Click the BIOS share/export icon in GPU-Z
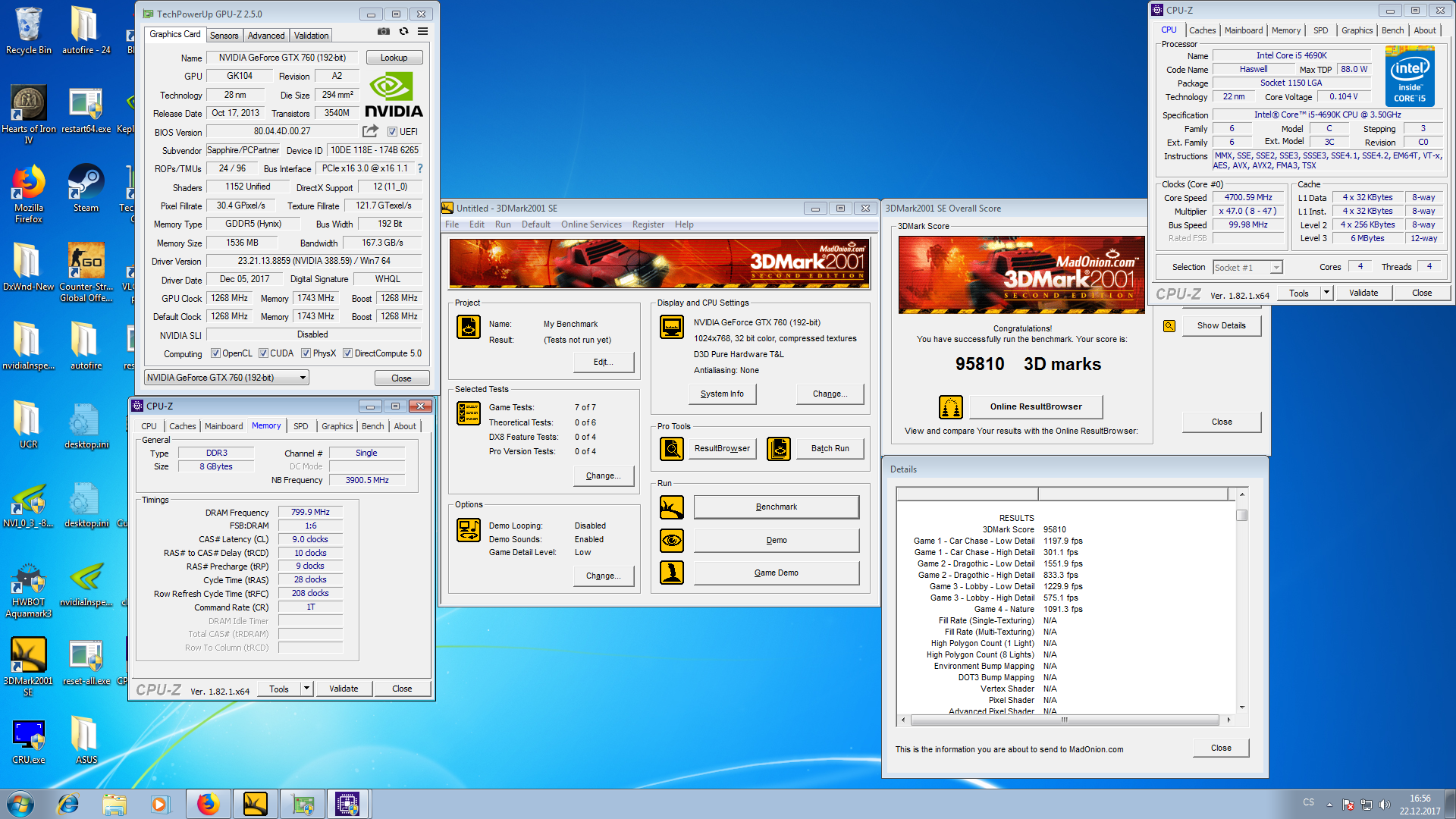Screen dimensions: 1456x819 click(x=370, y=131)
